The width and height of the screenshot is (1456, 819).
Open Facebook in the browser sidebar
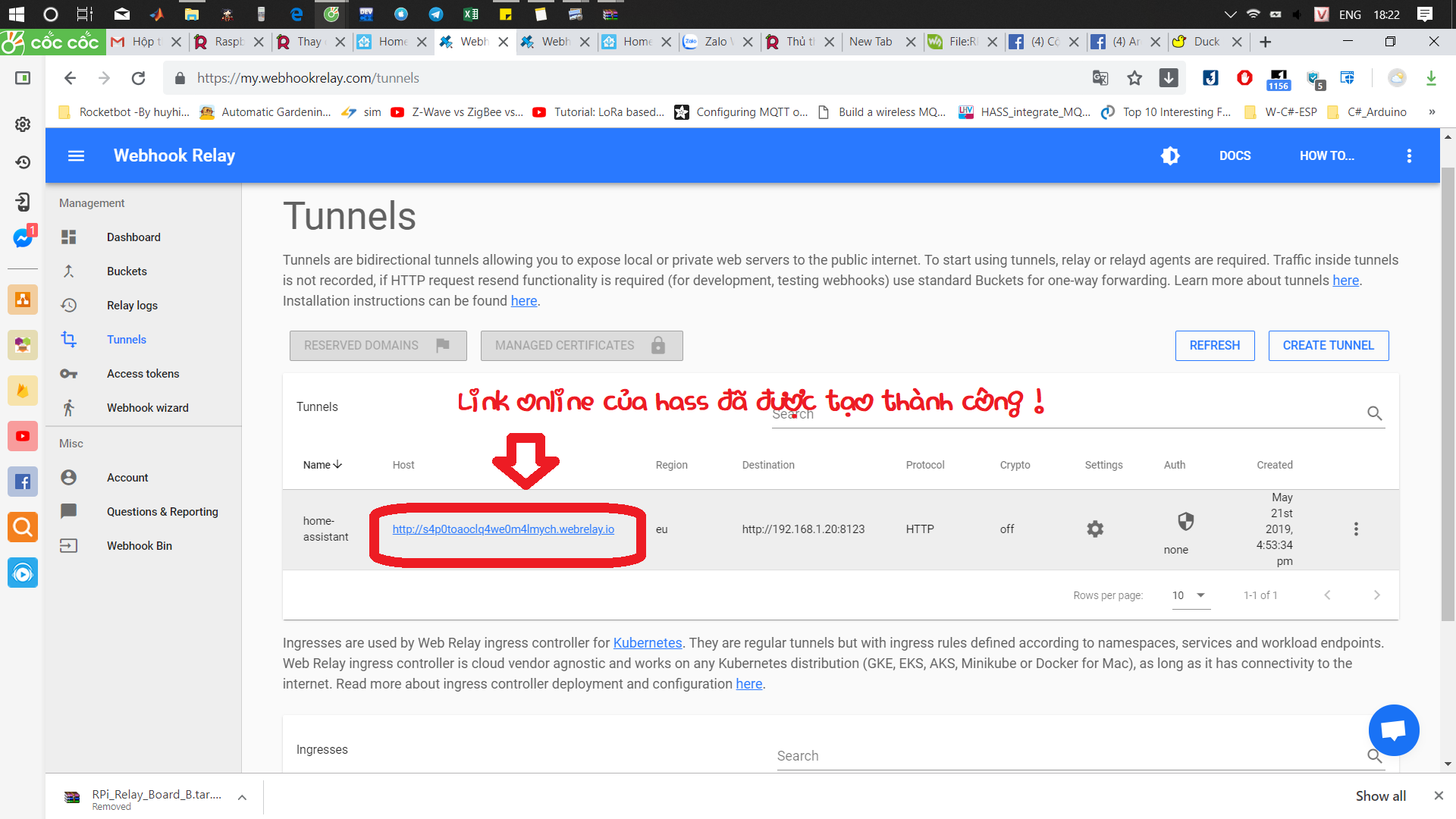tap(23, 482)
